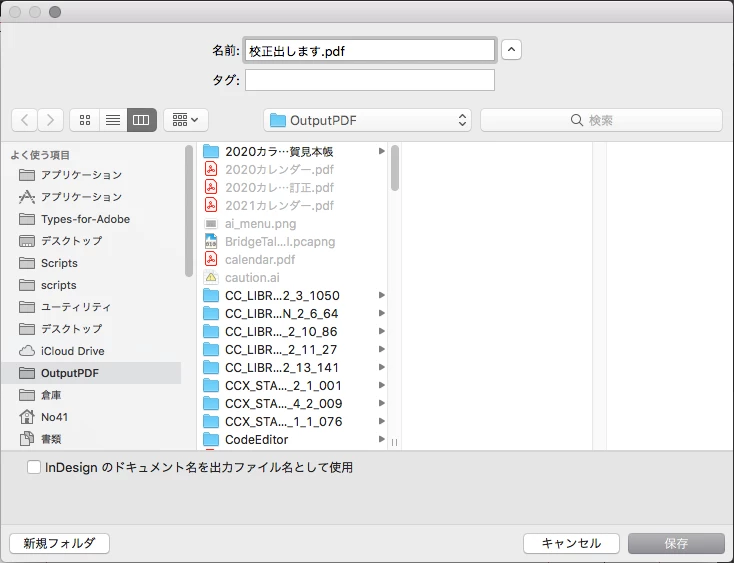Open iCloud Drive in the sidebar

point(91,351)
